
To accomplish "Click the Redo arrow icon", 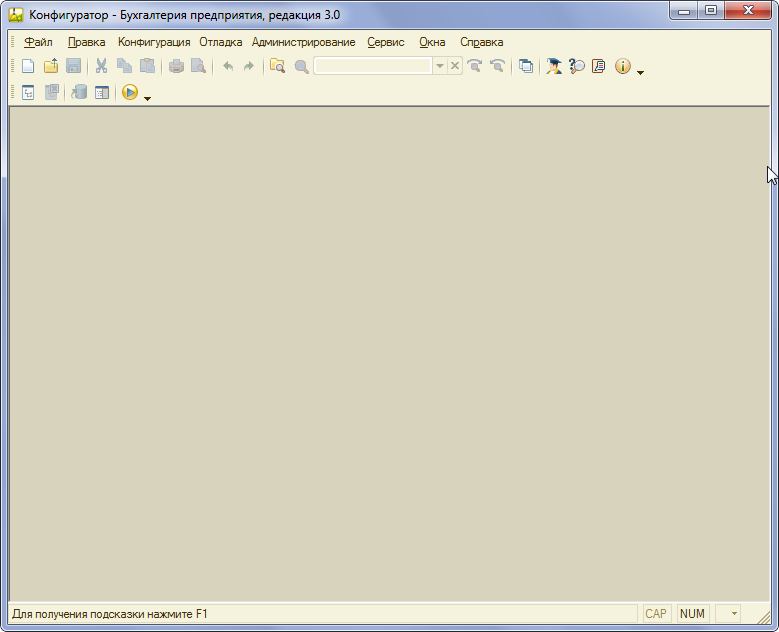I will click(249, 66).
